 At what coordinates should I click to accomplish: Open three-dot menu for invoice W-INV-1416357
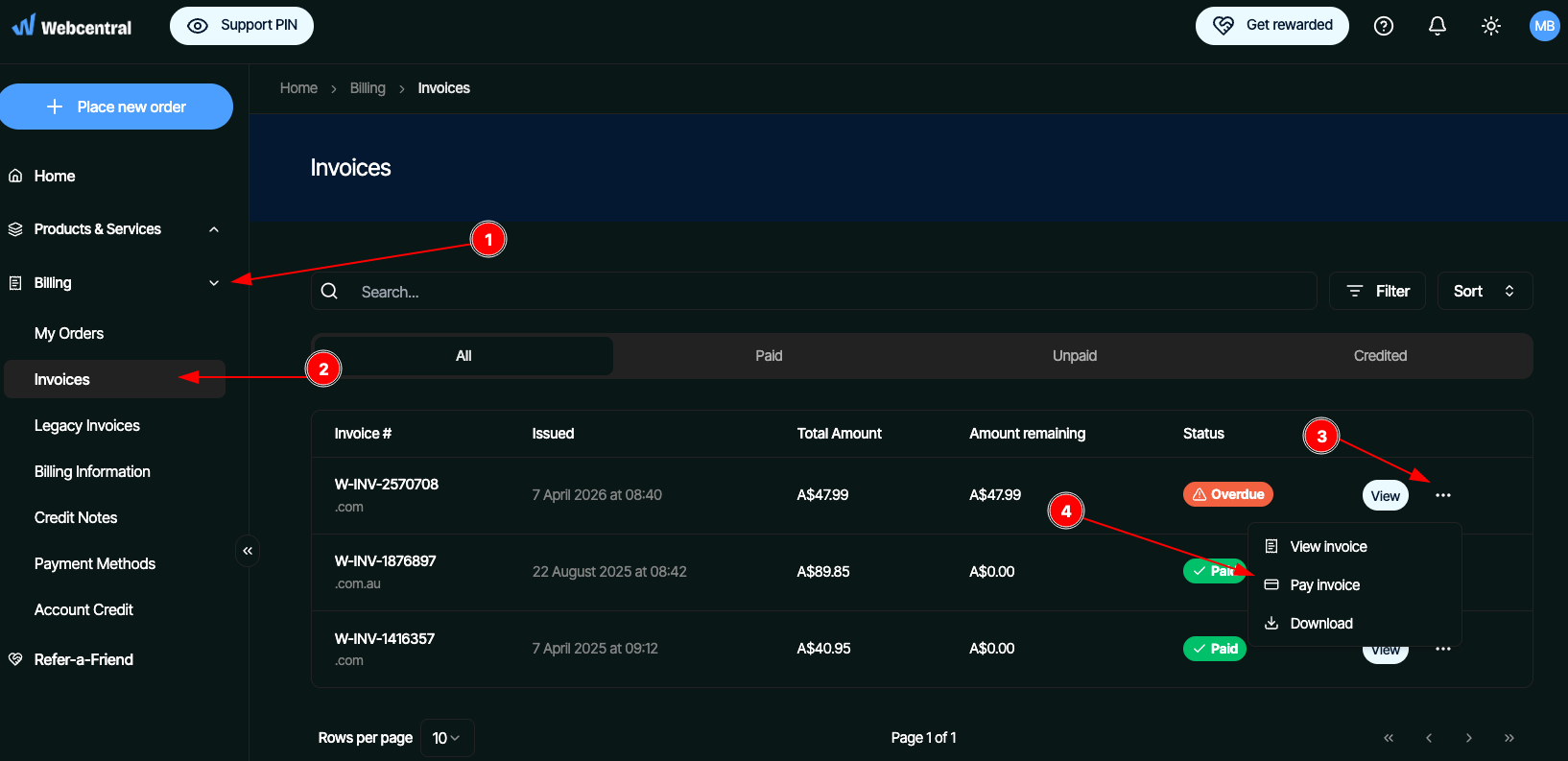point(1442,650)
